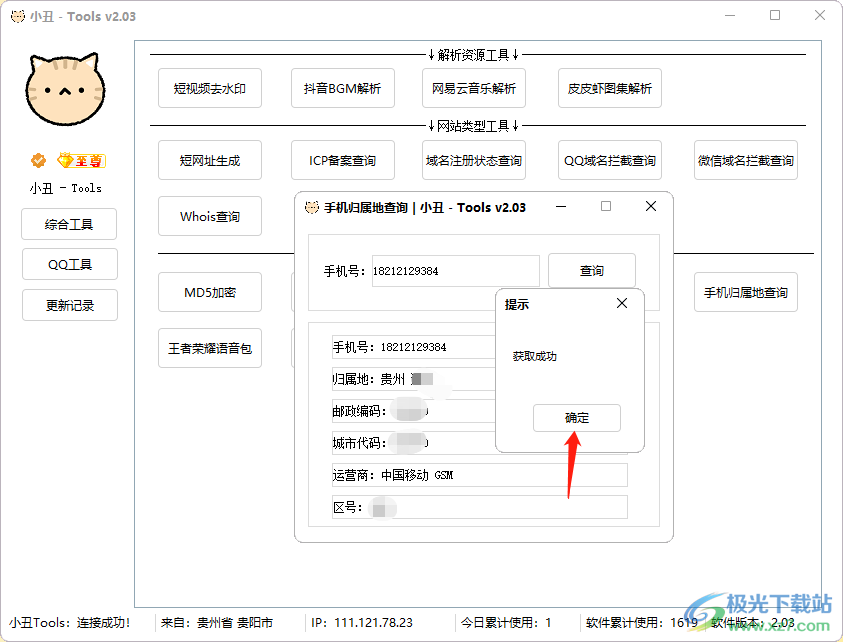Image resolution: width=843 pixels, height=642 pixels.
Task: Switch to the QQ工具 section
Action: click(x=70, y=265)
